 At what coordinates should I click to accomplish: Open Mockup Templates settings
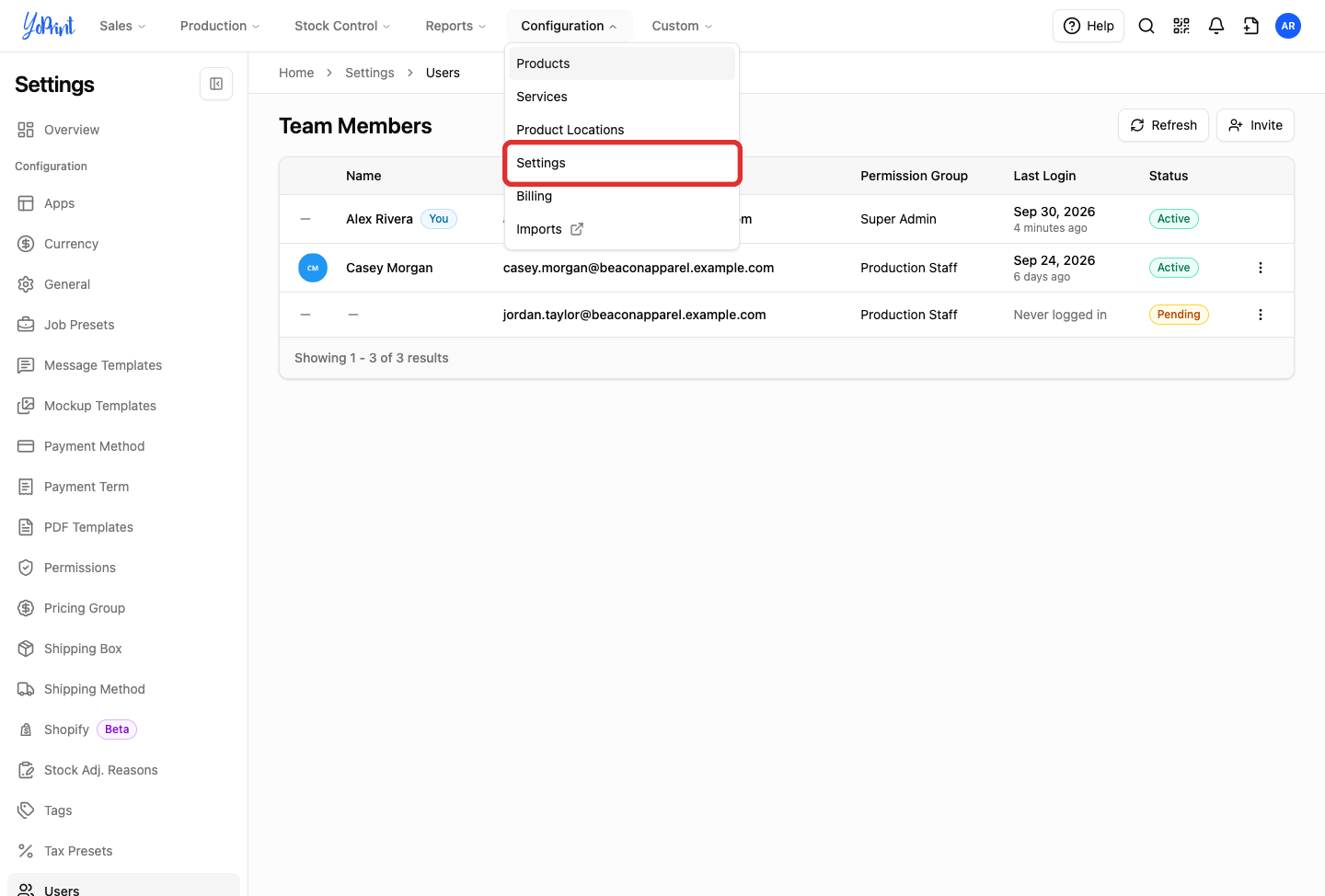tap(123, 406)
